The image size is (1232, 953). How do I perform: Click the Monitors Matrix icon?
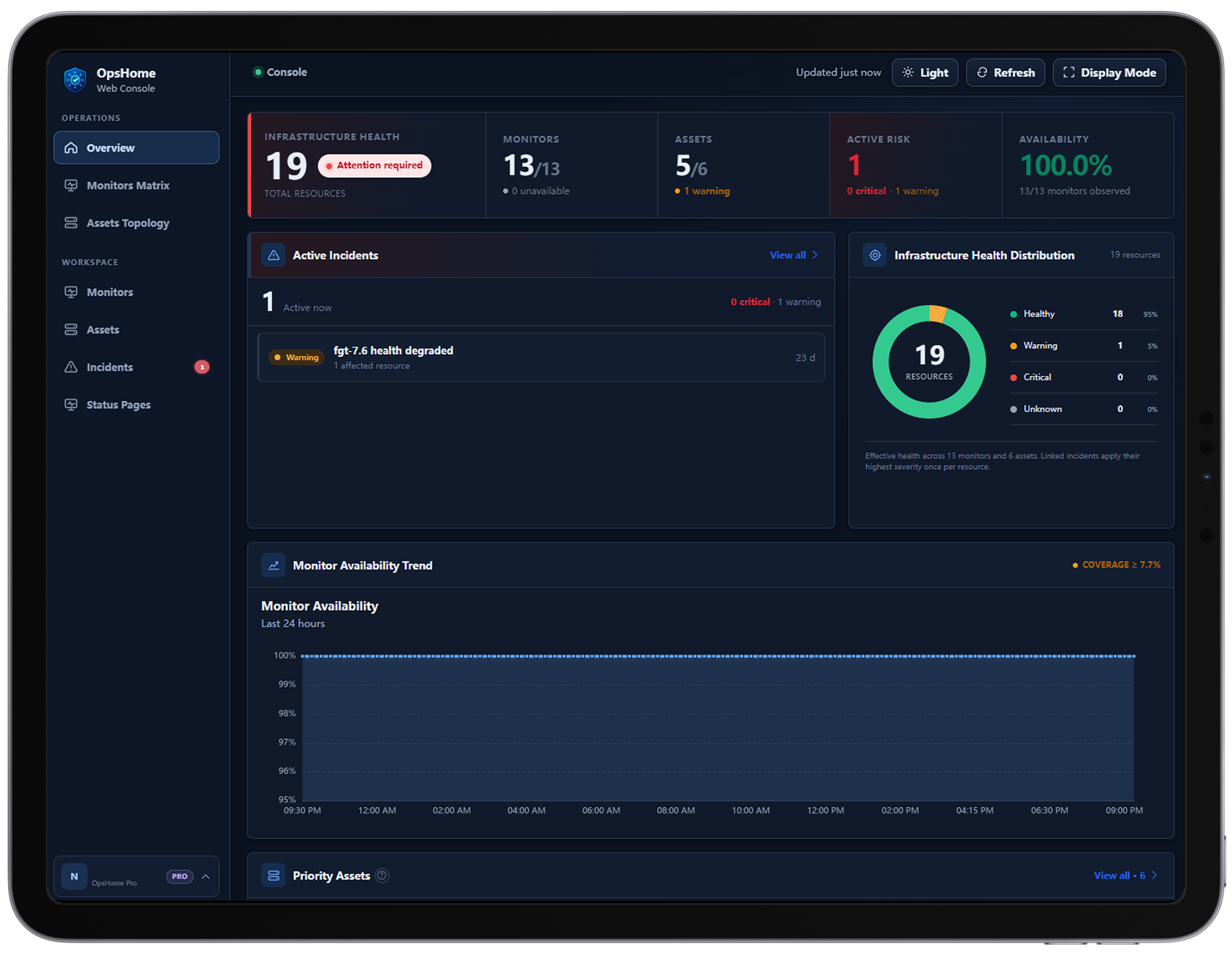(71, 185)
